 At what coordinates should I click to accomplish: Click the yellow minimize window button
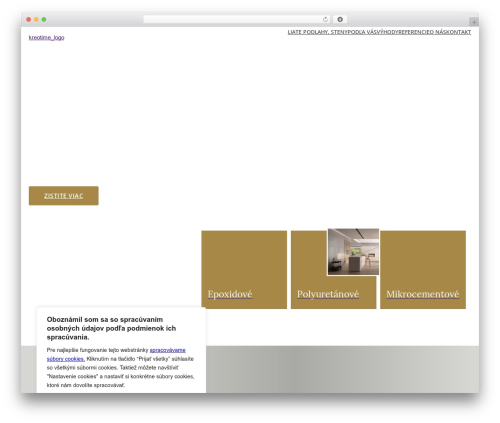click(x=36, y=20)
